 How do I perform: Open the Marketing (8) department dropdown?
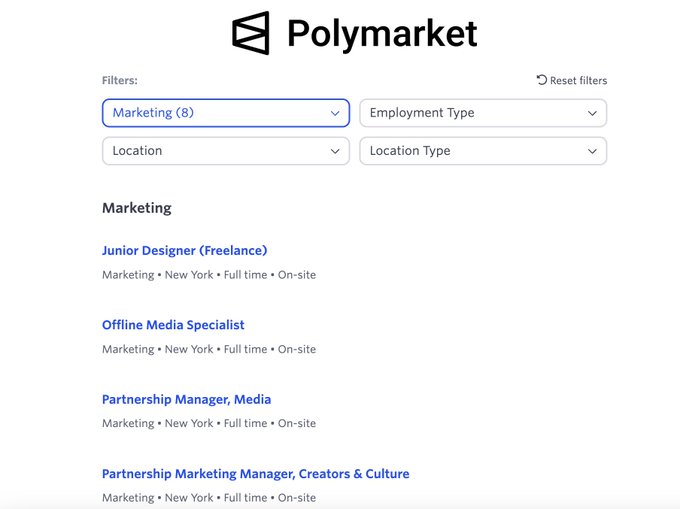[x=226, y=113]
